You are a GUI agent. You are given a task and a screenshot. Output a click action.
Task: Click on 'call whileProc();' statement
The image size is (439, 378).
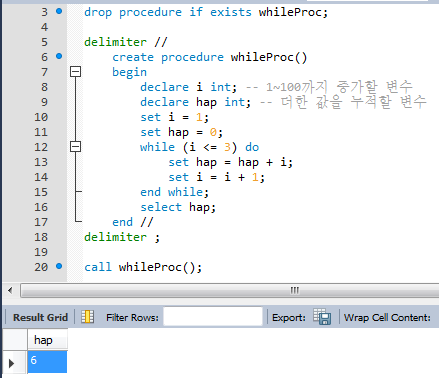click(143, 267)
